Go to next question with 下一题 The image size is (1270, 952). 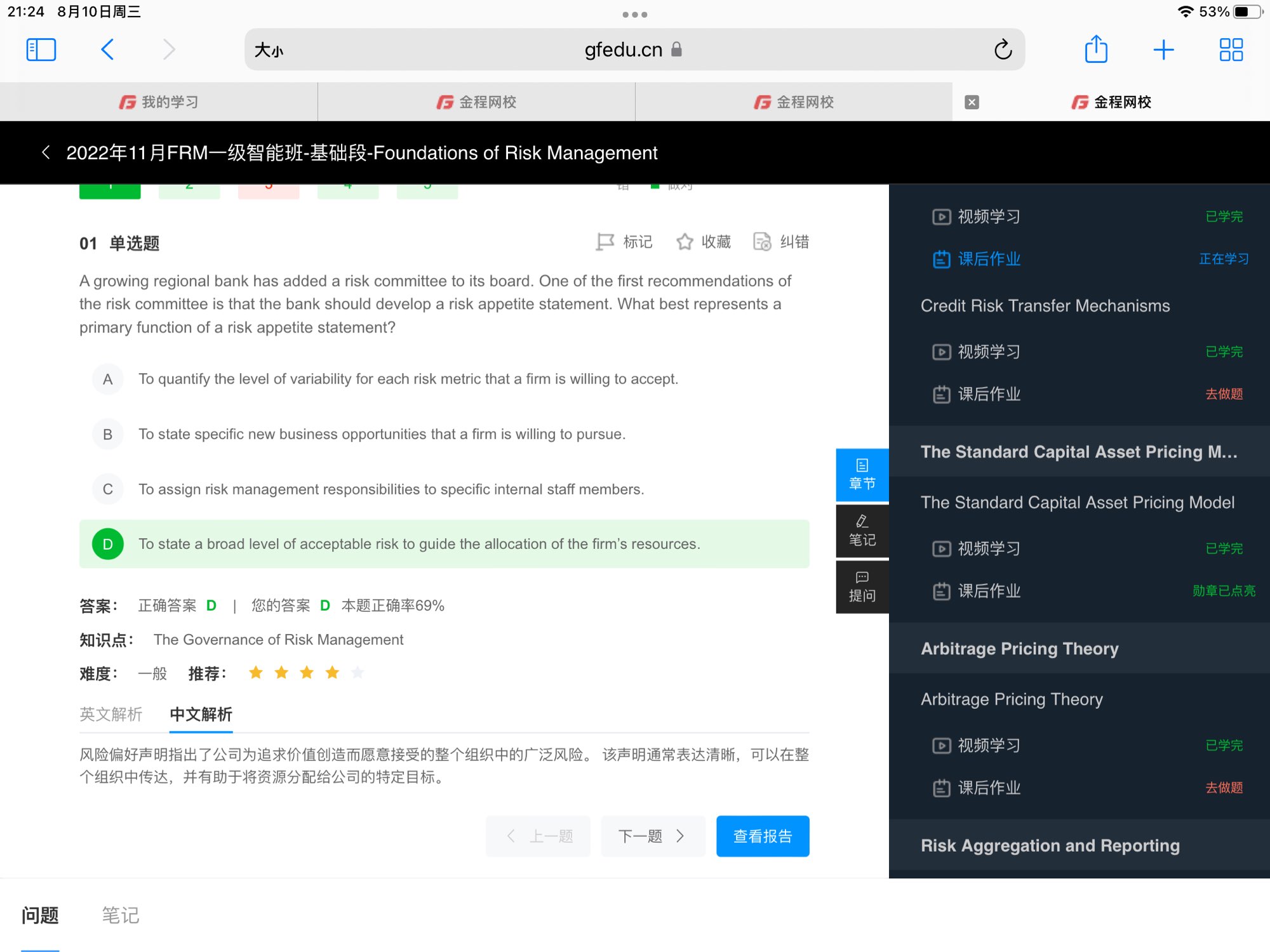point(653,836)
